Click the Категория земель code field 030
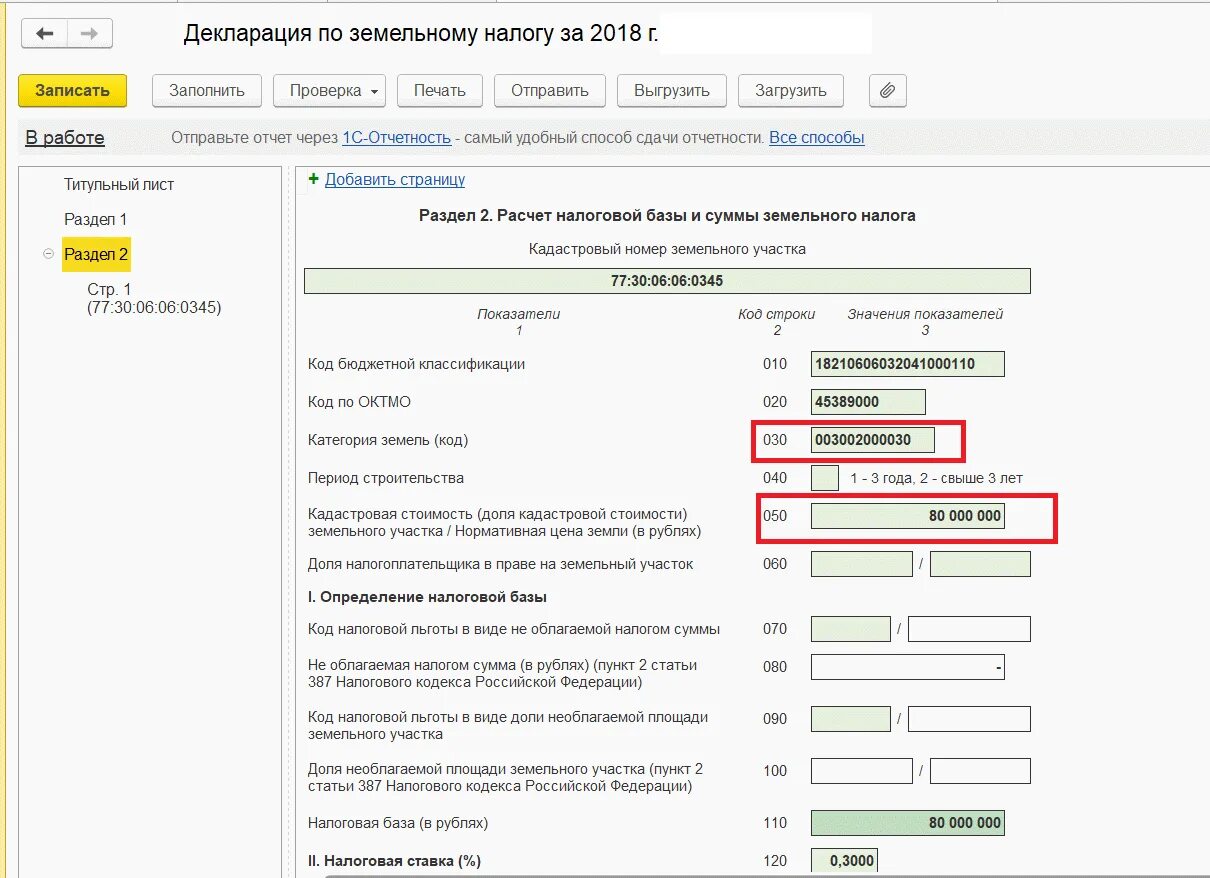Screen dimensions: 1210x878 (x=874, y=440)
